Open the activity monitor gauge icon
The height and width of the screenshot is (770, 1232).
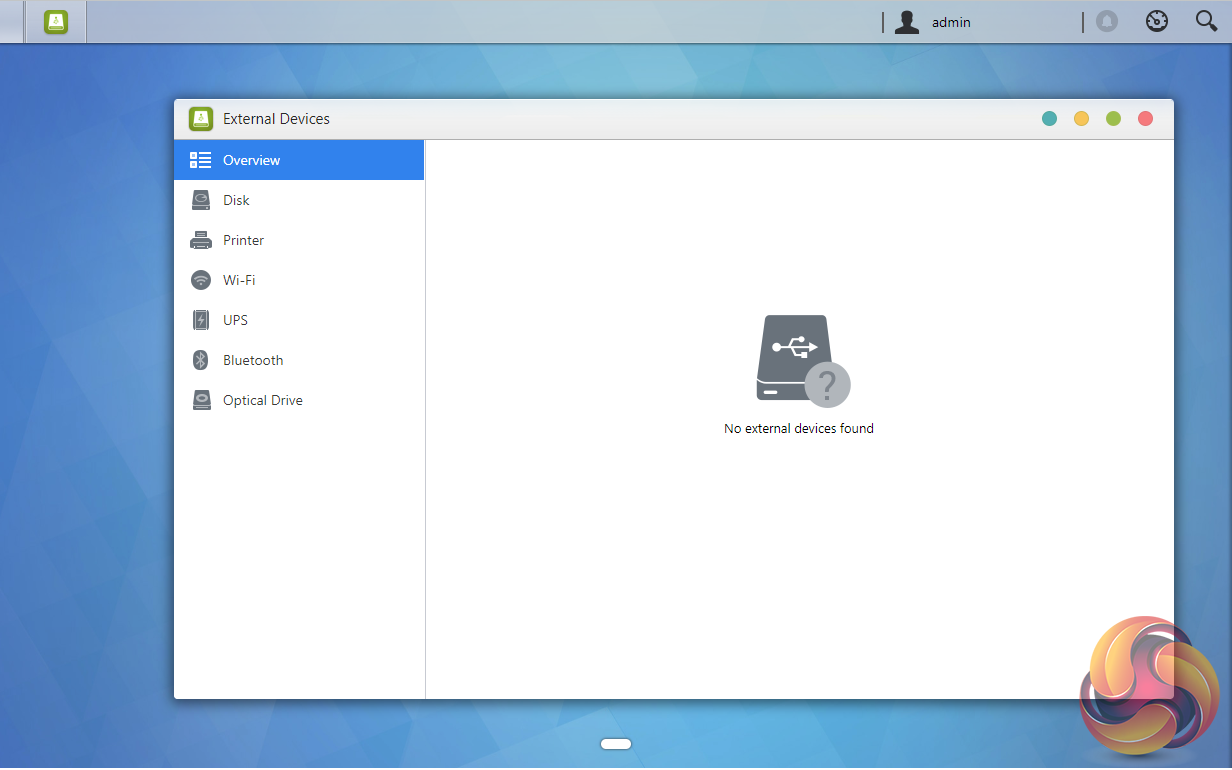pos(1156,22)
